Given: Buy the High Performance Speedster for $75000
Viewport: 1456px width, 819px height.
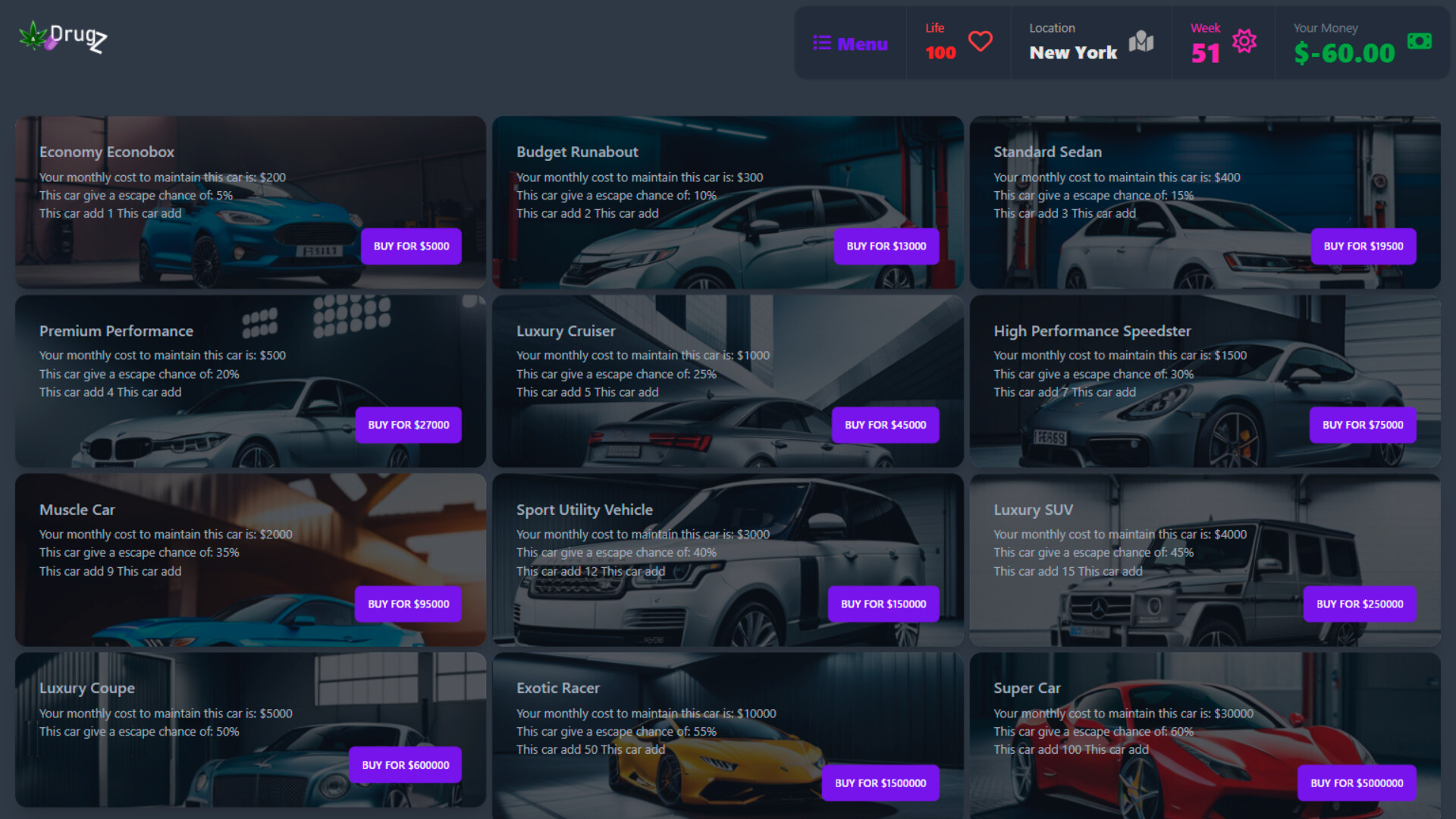Looking at the screenshot, I should tap(1363, 425).
